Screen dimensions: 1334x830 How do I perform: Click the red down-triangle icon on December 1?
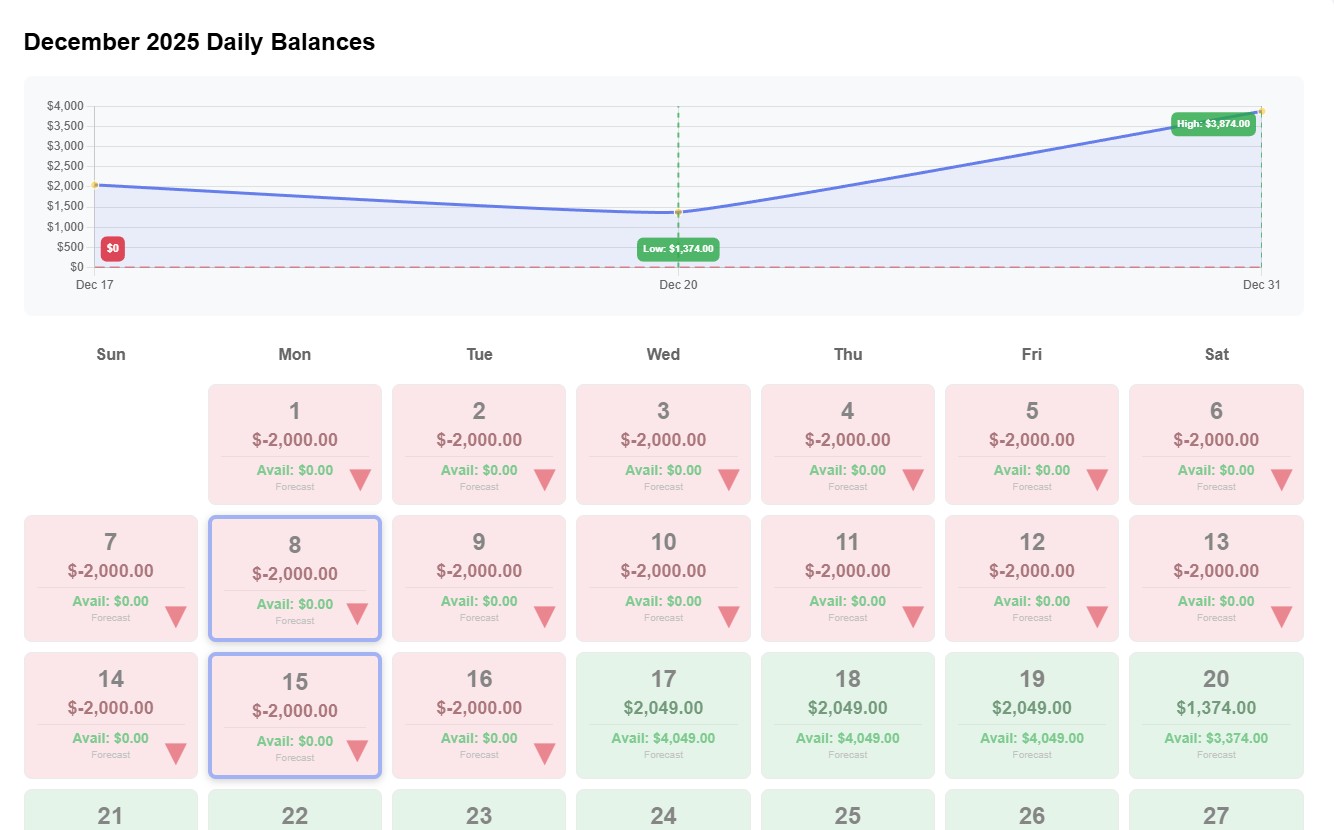[x=360, y=479]
